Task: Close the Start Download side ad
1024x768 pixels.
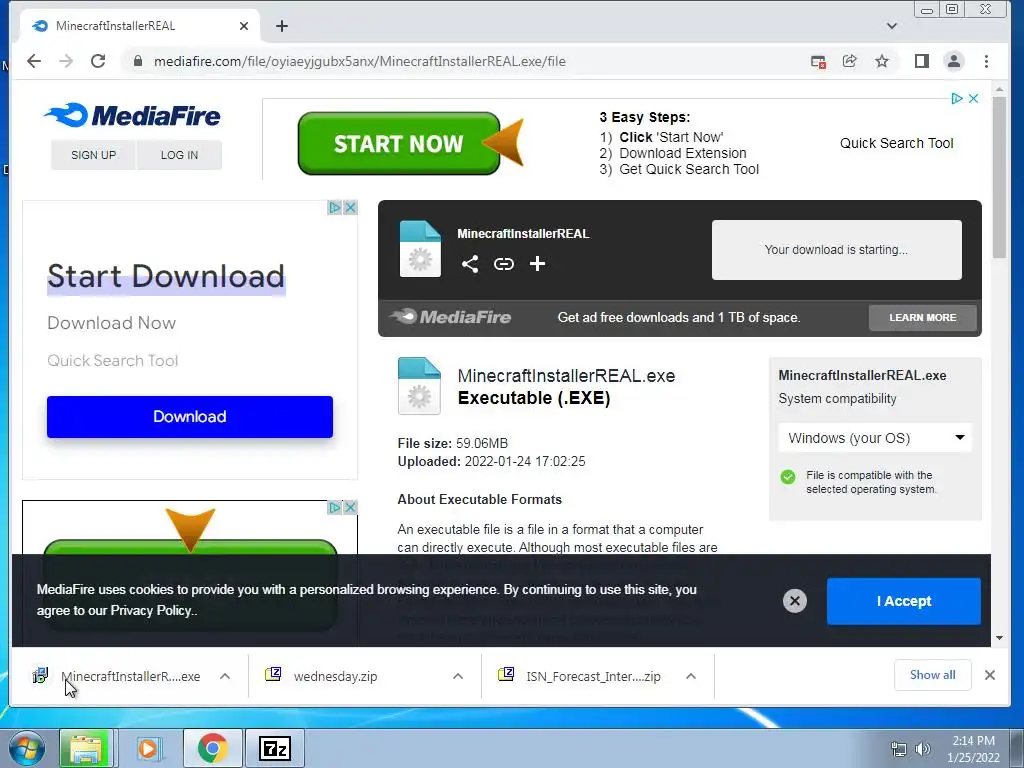Action: coord(350,208)
